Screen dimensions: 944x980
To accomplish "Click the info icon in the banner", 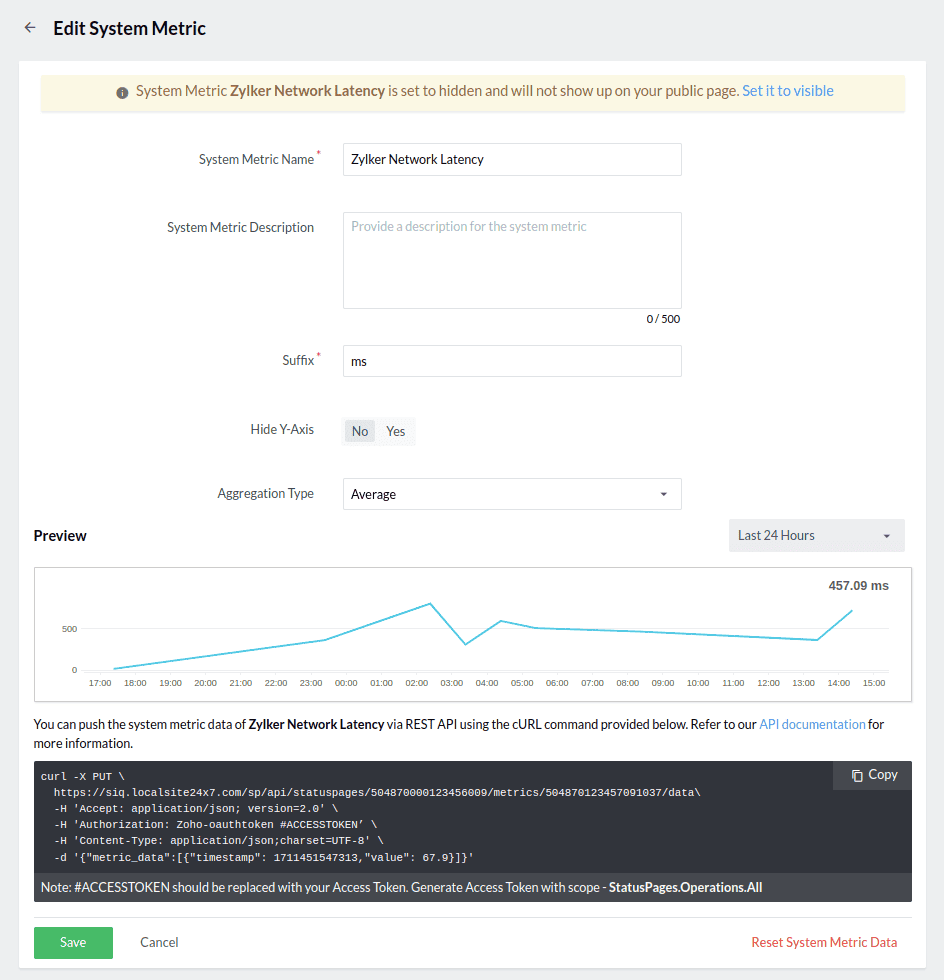I will [122, 92].
